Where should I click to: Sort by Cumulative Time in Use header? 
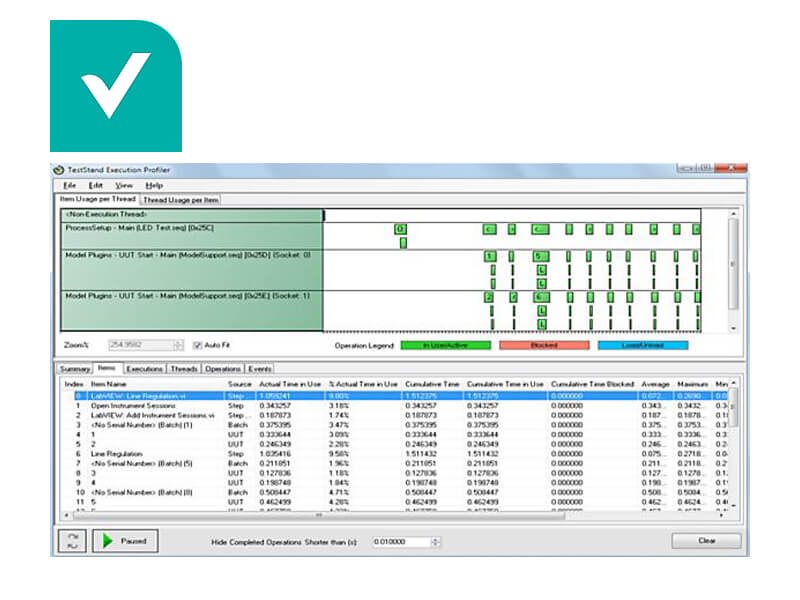(x=505, y=384)
